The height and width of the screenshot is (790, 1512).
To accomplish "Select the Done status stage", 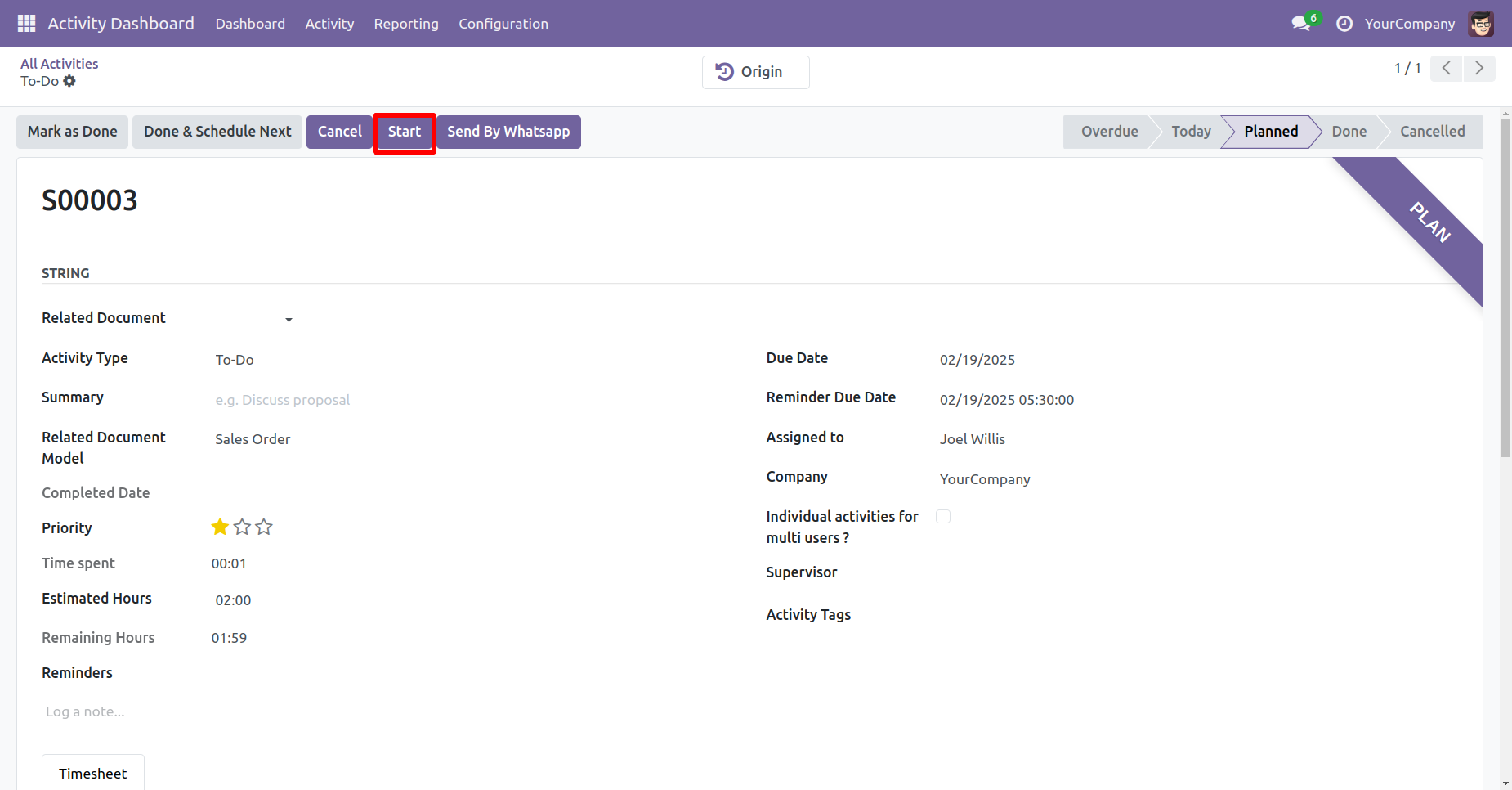I will (x=1349, y=132).
